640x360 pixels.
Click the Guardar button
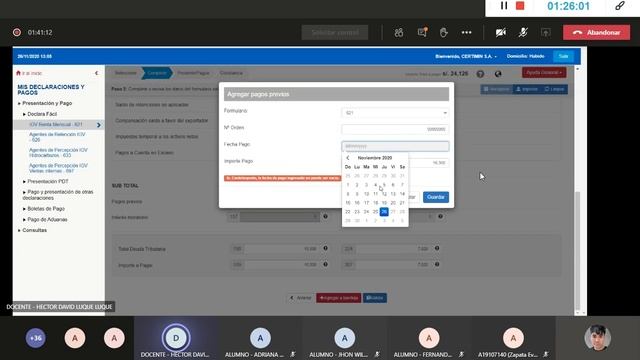coord(436,197)
